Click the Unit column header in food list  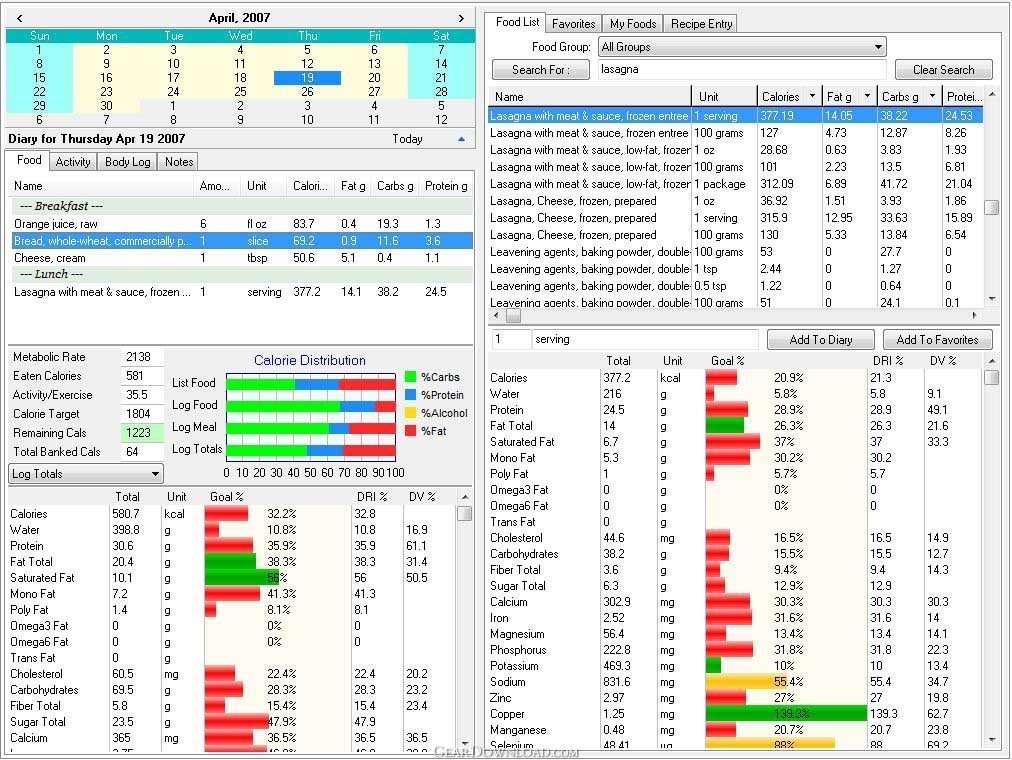tap(724, 97)
